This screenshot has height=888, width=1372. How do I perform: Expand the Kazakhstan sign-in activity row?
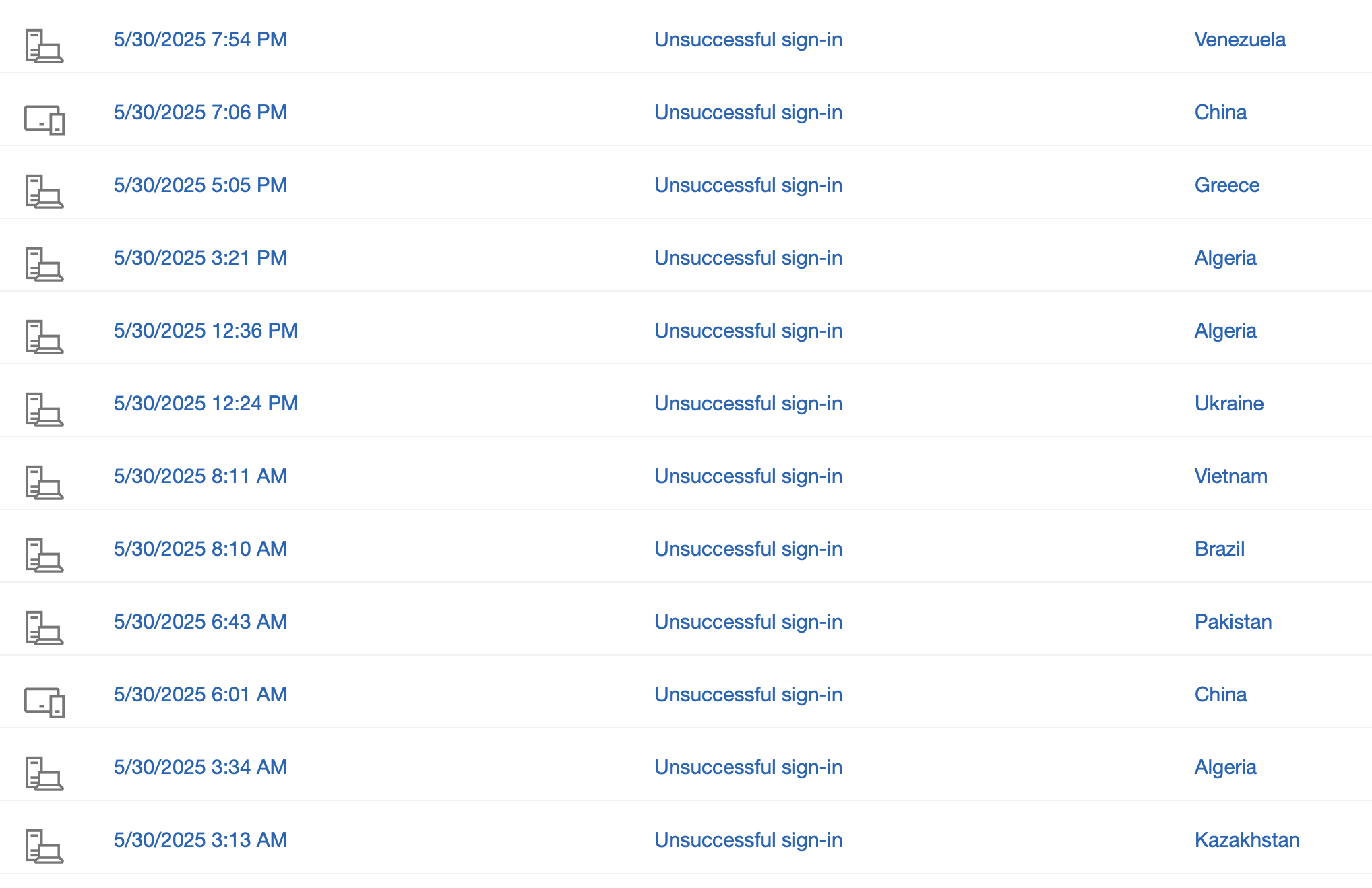coord(686,840)
